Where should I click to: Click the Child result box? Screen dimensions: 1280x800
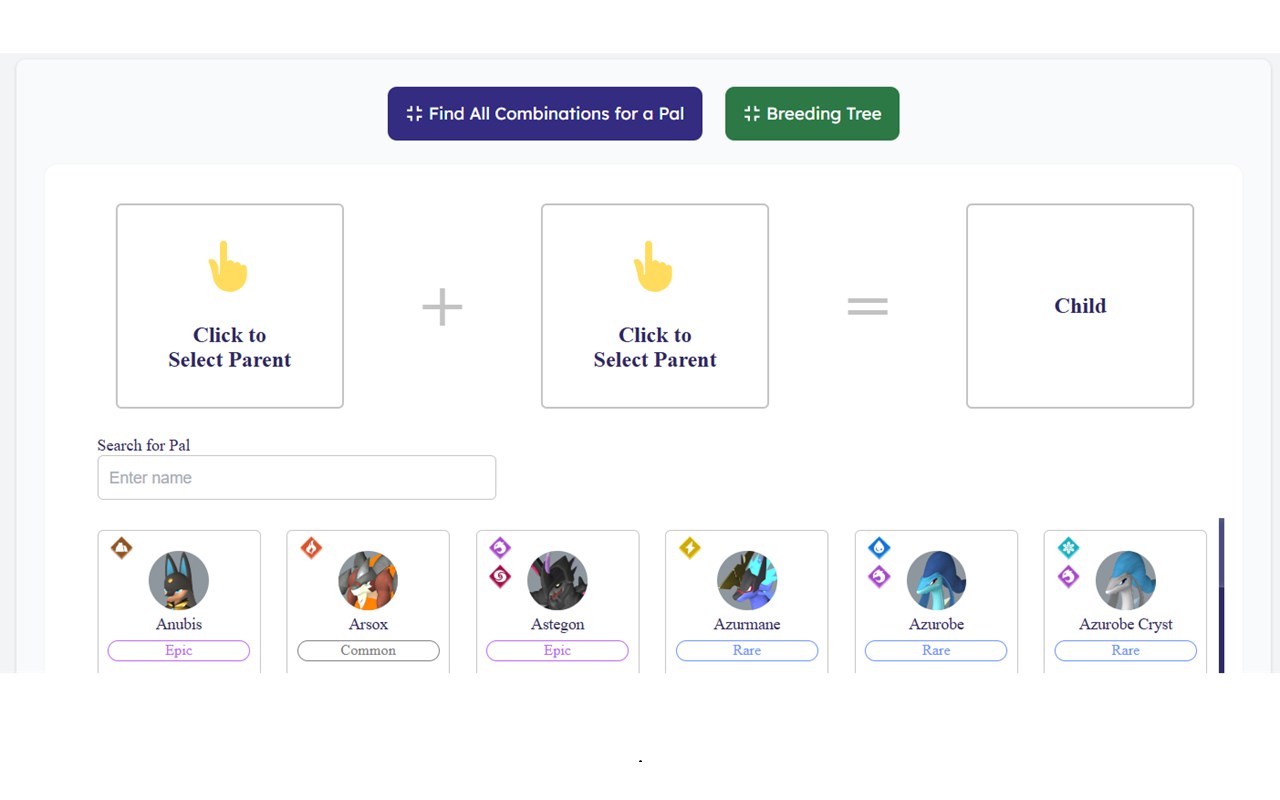(1080, 306)
